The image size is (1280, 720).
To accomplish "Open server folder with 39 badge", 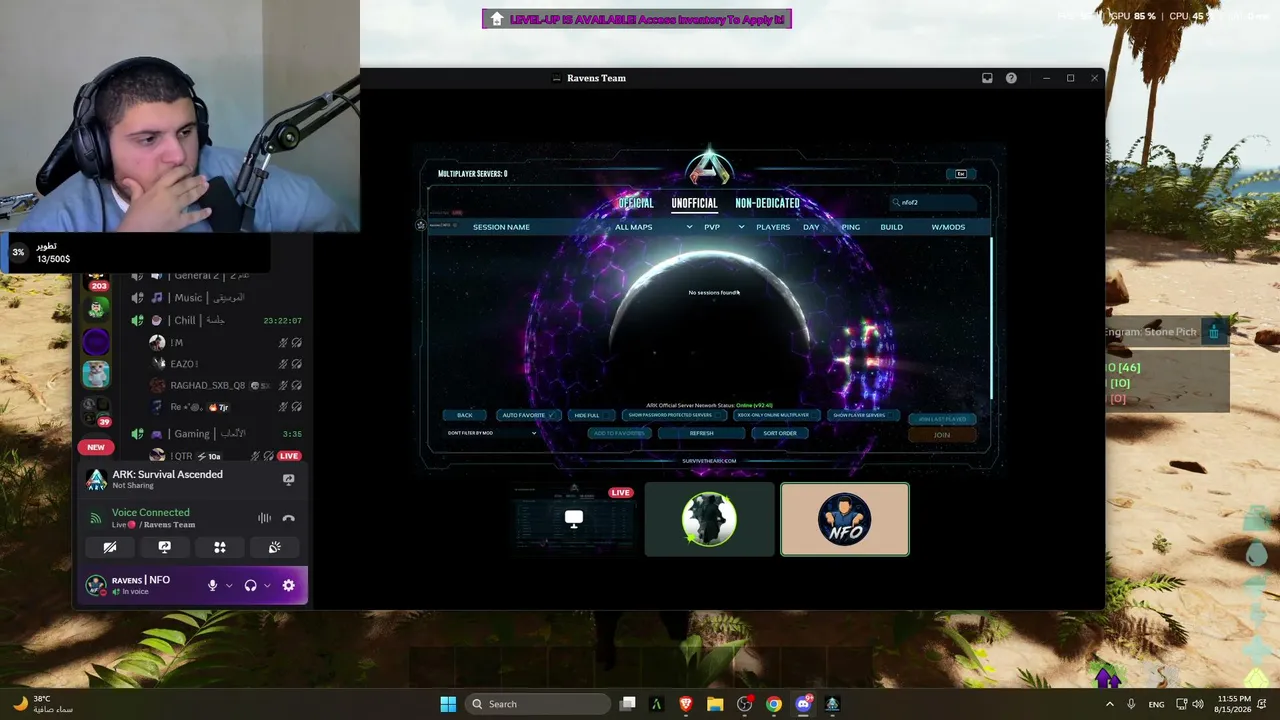I will (96, 411).
